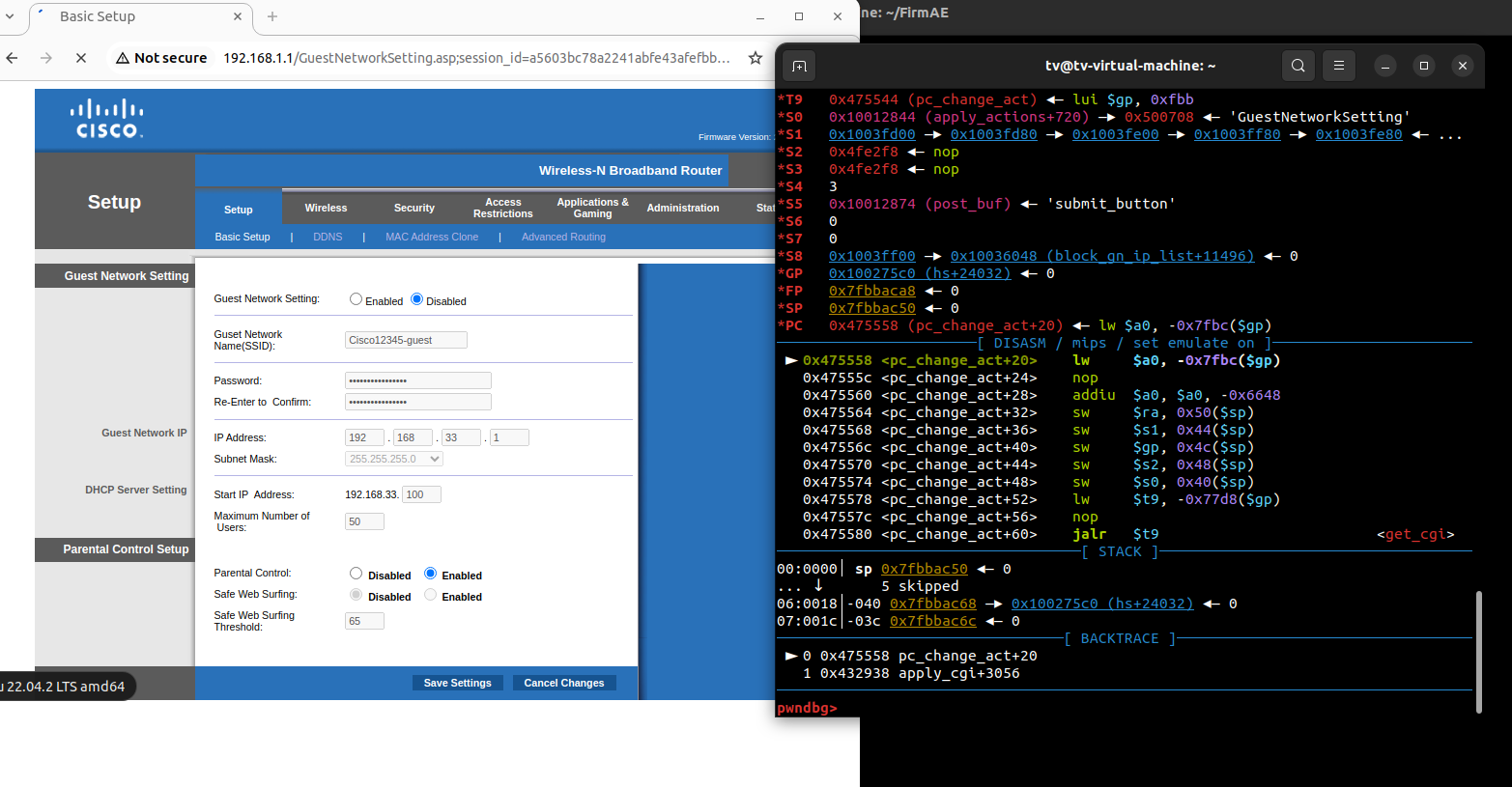This screenshot has width=1512, height=787.
Task: Edit the last IP octet field 1
Action: [509, 437]
